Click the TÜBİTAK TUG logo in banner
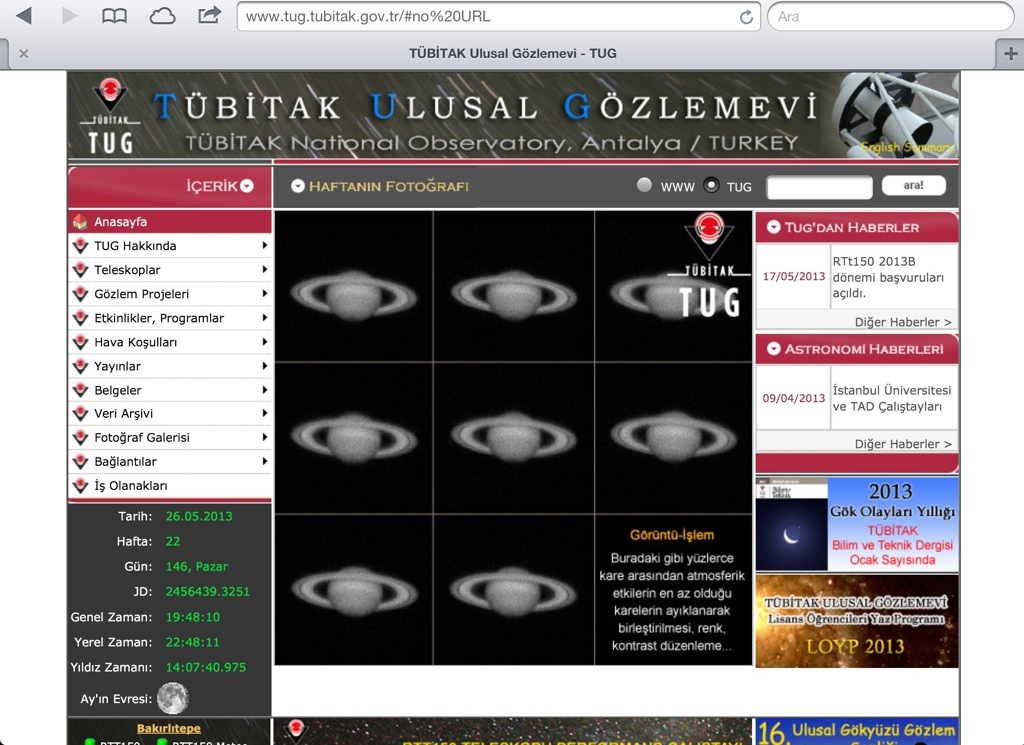This screenshot has width=1024, height=745. [x=109, y=117]
